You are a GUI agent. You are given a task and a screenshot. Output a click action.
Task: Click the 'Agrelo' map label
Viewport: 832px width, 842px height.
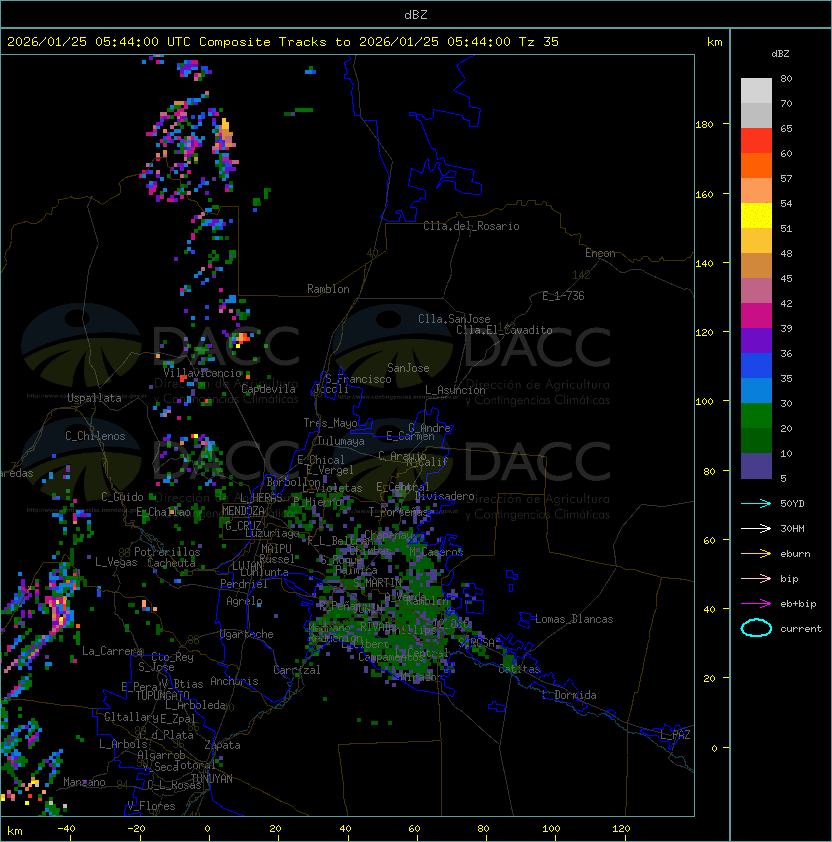pos(244,601)
